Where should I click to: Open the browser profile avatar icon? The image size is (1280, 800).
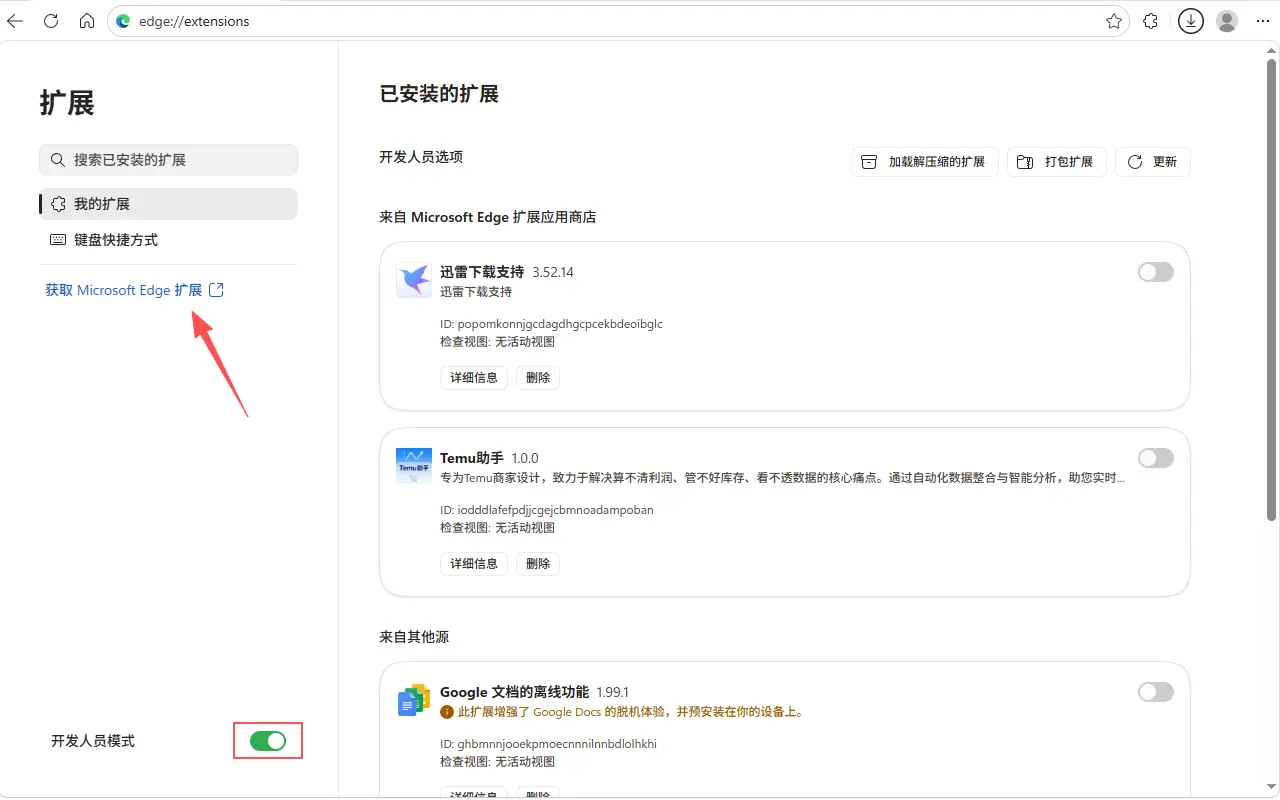coord(1227,20)
